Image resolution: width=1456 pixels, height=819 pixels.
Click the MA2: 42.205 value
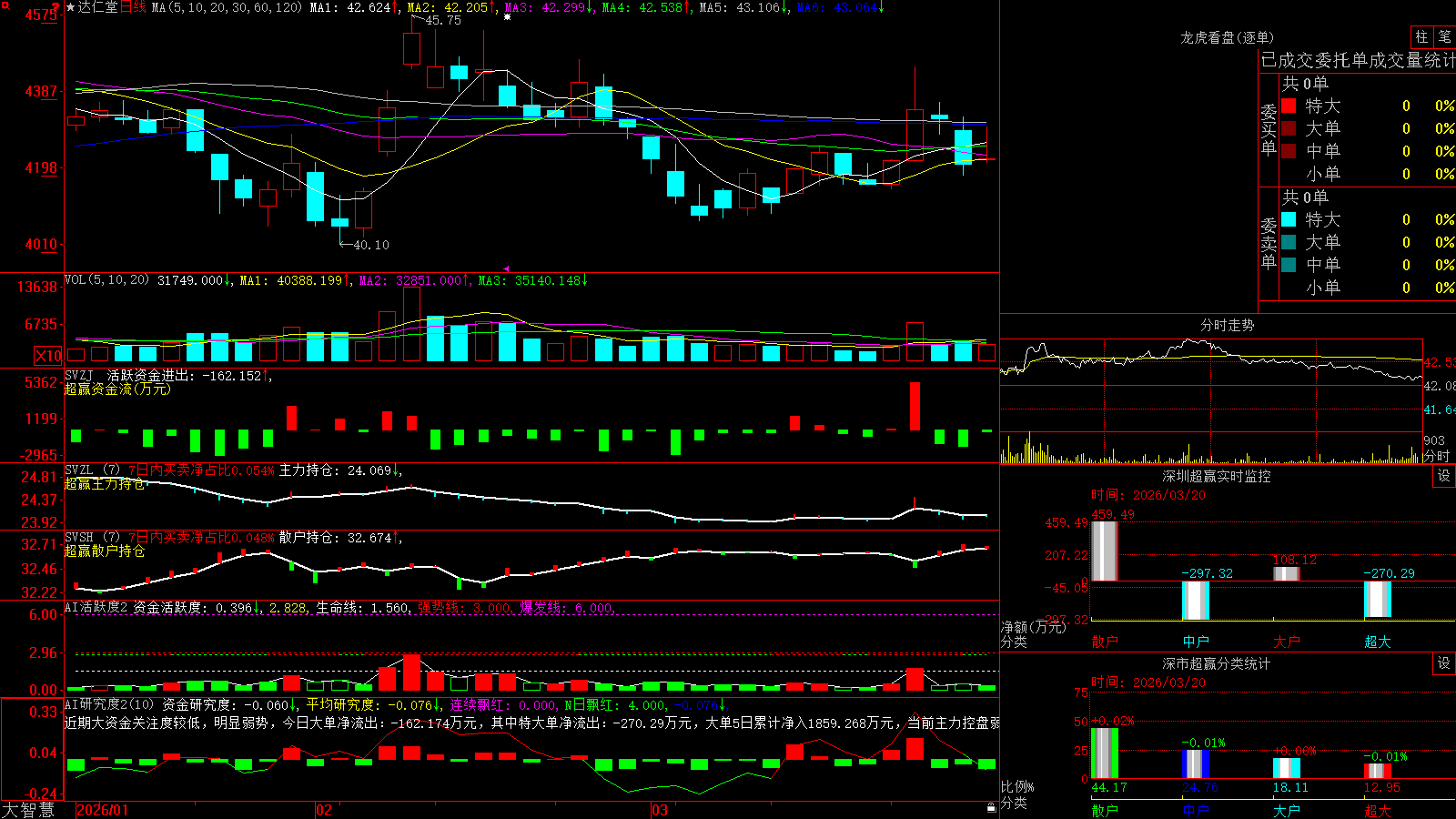pyautogui.click(x=448, y=7)
